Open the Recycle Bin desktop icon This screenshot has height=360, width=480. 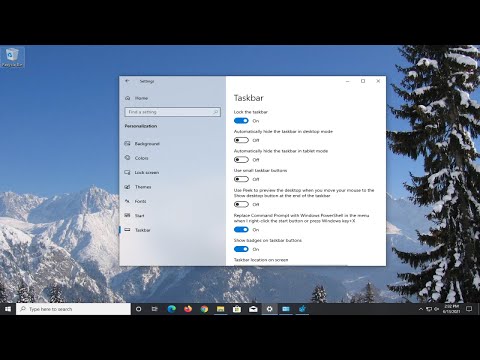(x=12, y=57)
